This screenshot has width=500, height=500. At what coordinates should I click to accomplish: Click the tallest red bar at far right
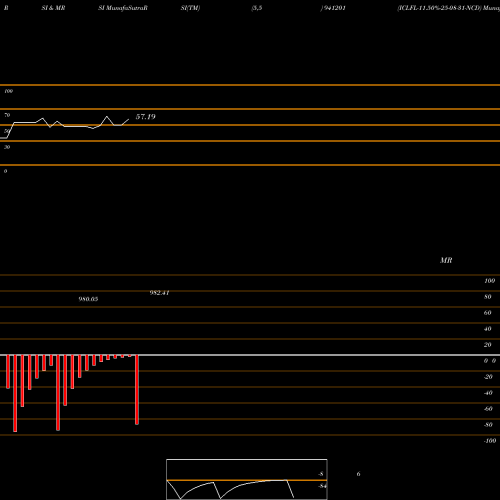[x=137, y=390]
